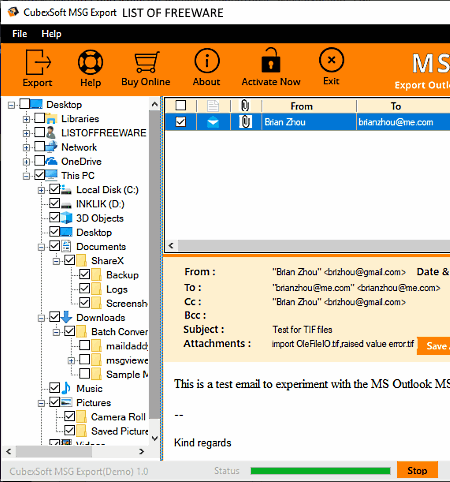The height and width of the screenshot is (482, 450).
Task: Click the Pictures folder icon
Action: [66, 402]
